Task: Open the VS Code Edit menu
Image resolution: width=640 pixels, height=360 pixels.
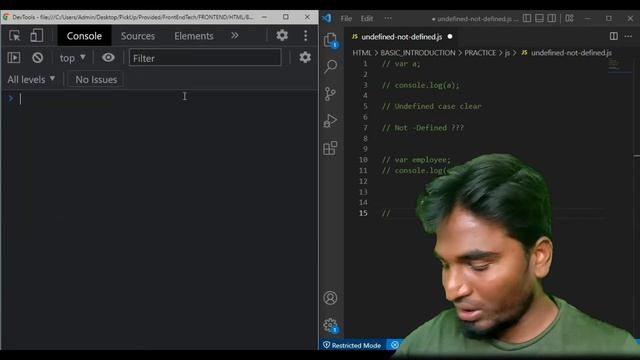Action: pos(367,18)
